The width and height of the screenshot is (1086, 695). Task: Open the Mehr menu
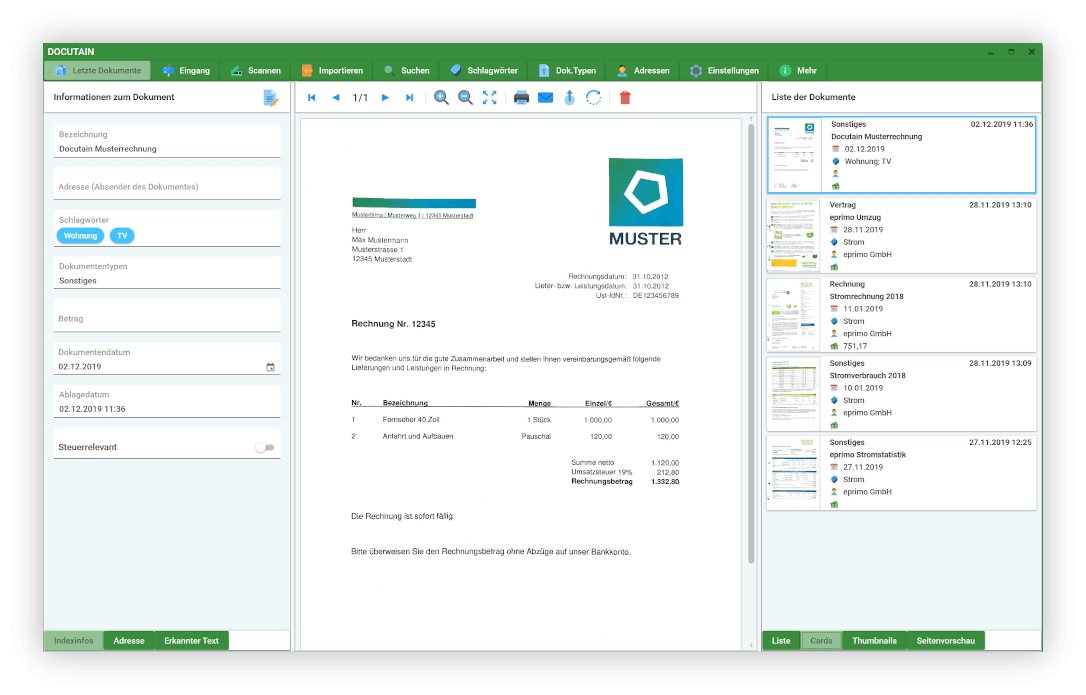click(800, 70)
